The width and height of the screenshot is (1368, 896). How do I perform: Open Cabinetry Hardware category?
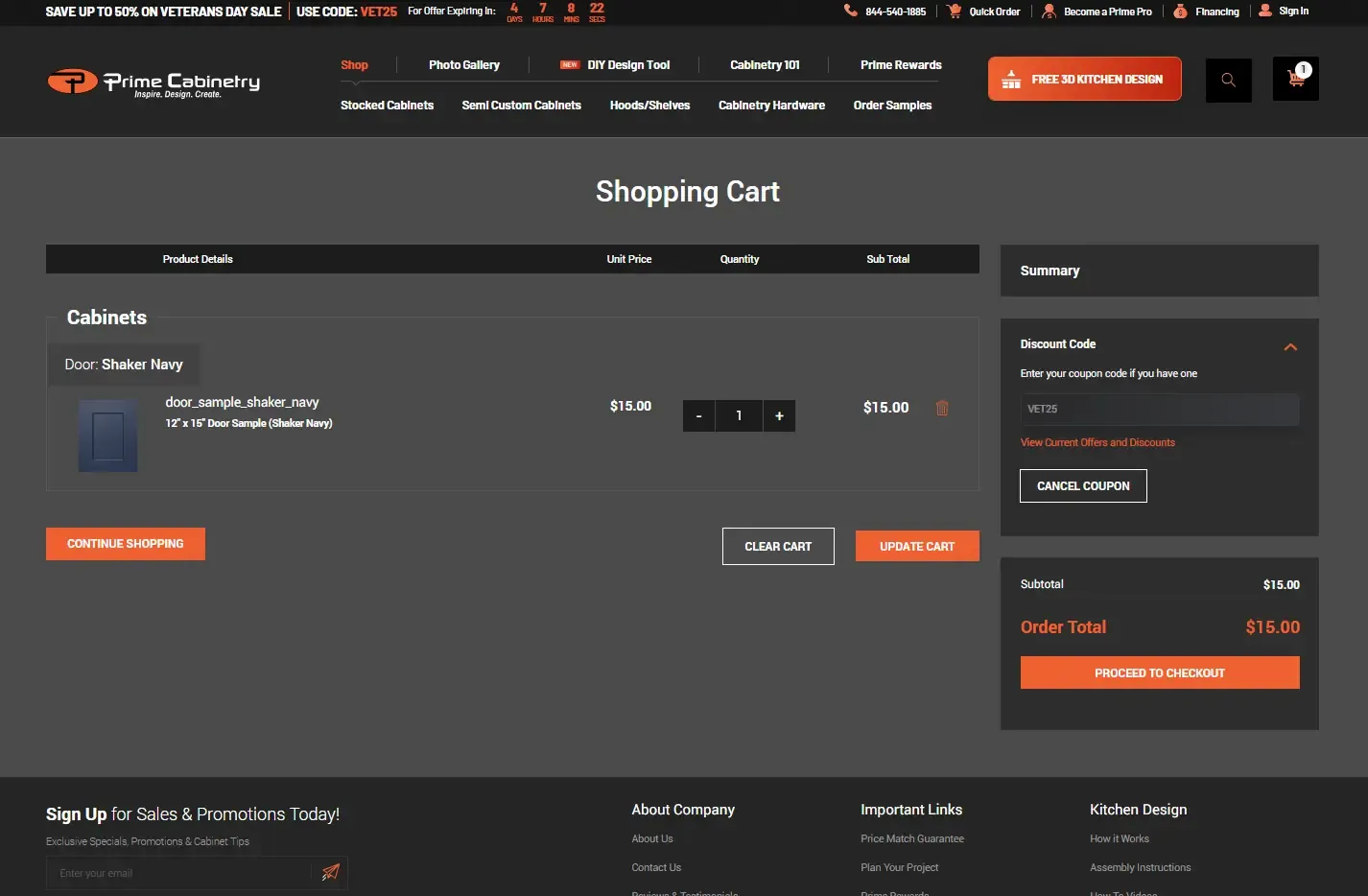click(771, 106)
